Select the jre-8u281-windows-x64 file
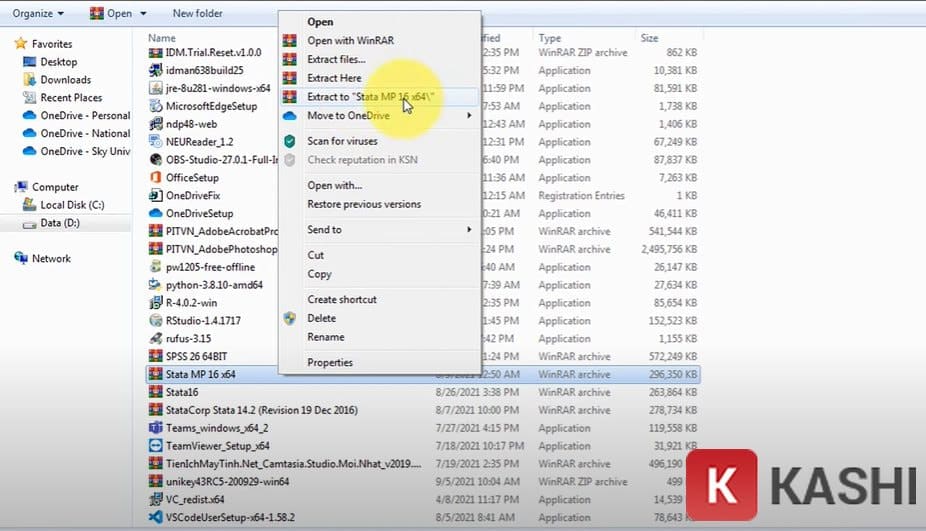The width and height of the screenshot is (926, 531). (218, 88)
